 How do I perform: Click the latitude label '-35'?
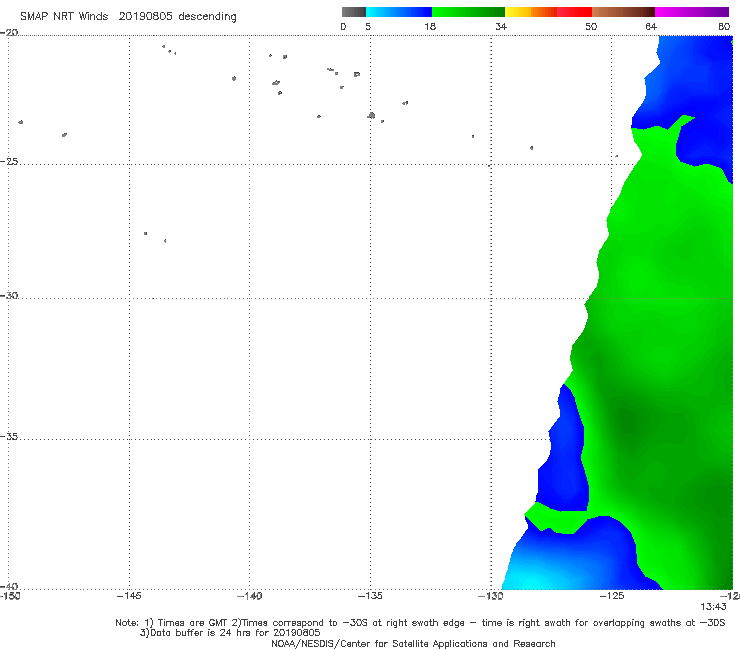pos(9,437)
